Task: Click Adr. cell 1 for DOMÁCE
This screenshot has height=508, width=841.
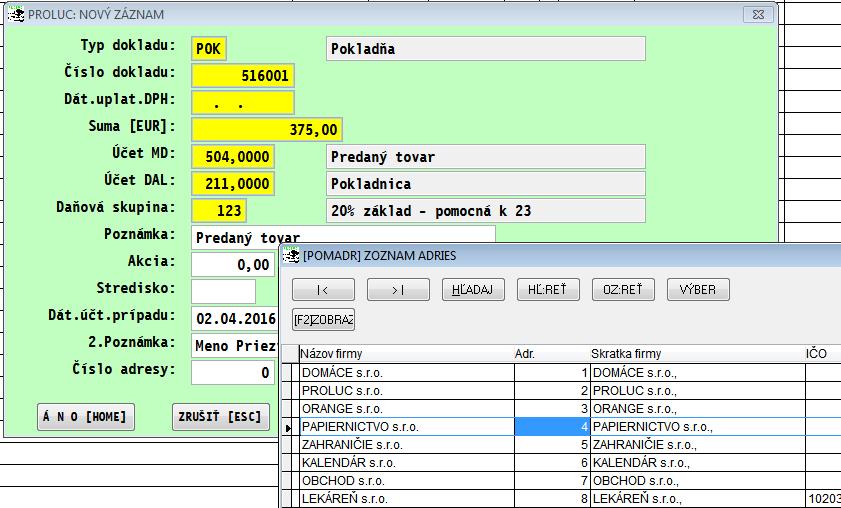Action: point(552,373)
